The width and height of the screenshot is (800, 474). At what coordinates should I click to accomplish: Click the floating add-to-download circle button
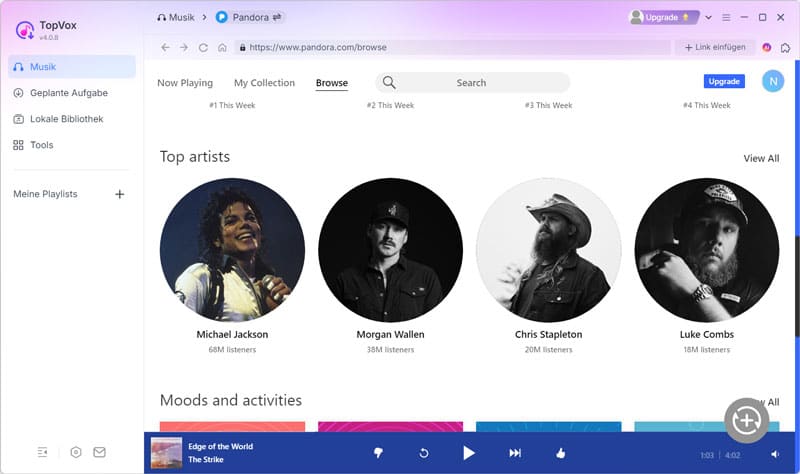click(746, 420)
